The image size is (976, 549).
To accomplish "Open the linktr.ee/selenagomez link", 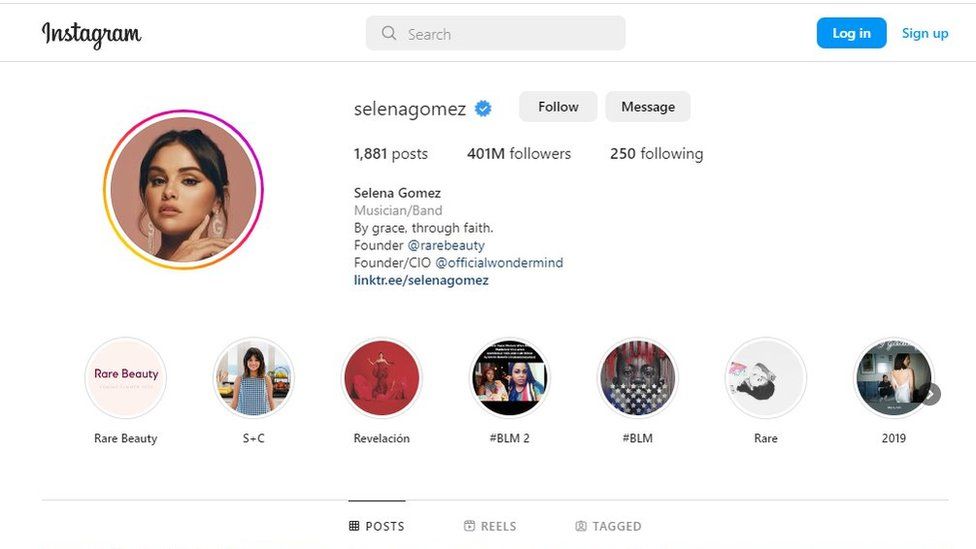I will 421,280.
